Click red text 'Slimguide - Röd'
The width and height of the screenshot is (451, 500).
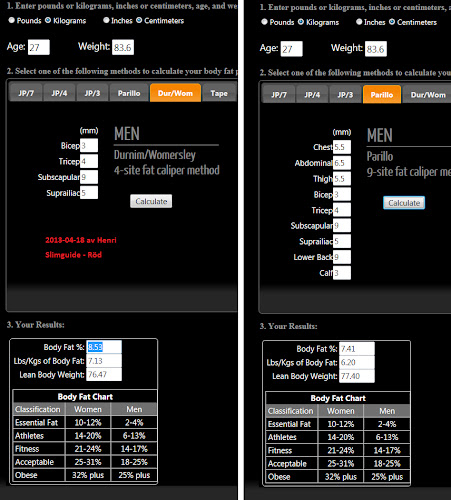click(x=73, y=255)
